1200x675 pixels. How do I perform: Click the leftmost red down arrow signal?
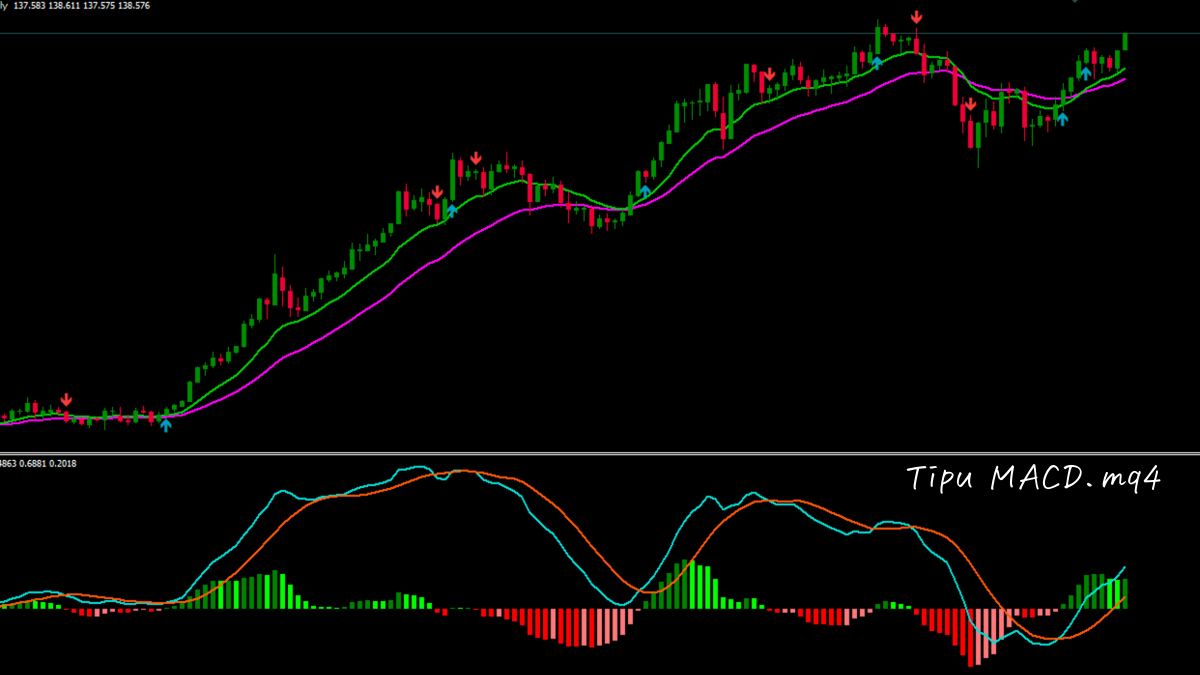coord(66,400)
